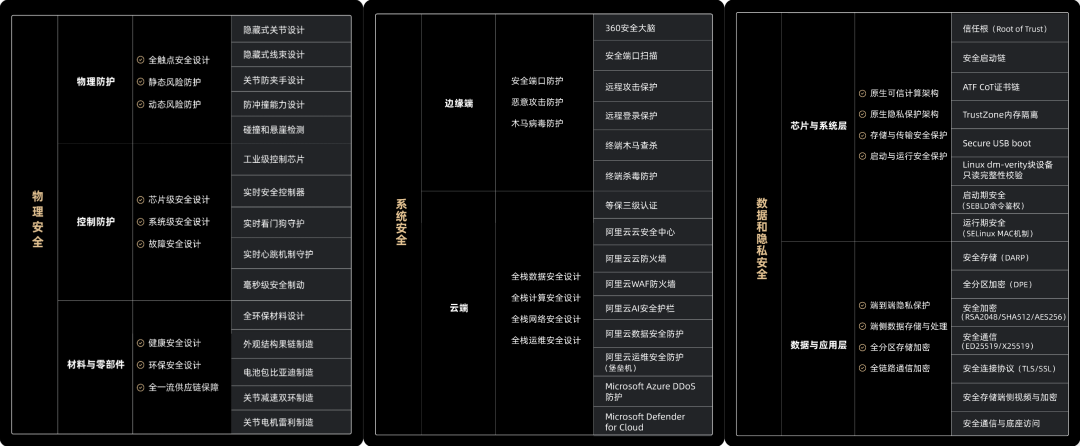The image size is (1080, 446).
Task: Click the check icon beside 故障安全设计
Action: (x=141, y=244)
